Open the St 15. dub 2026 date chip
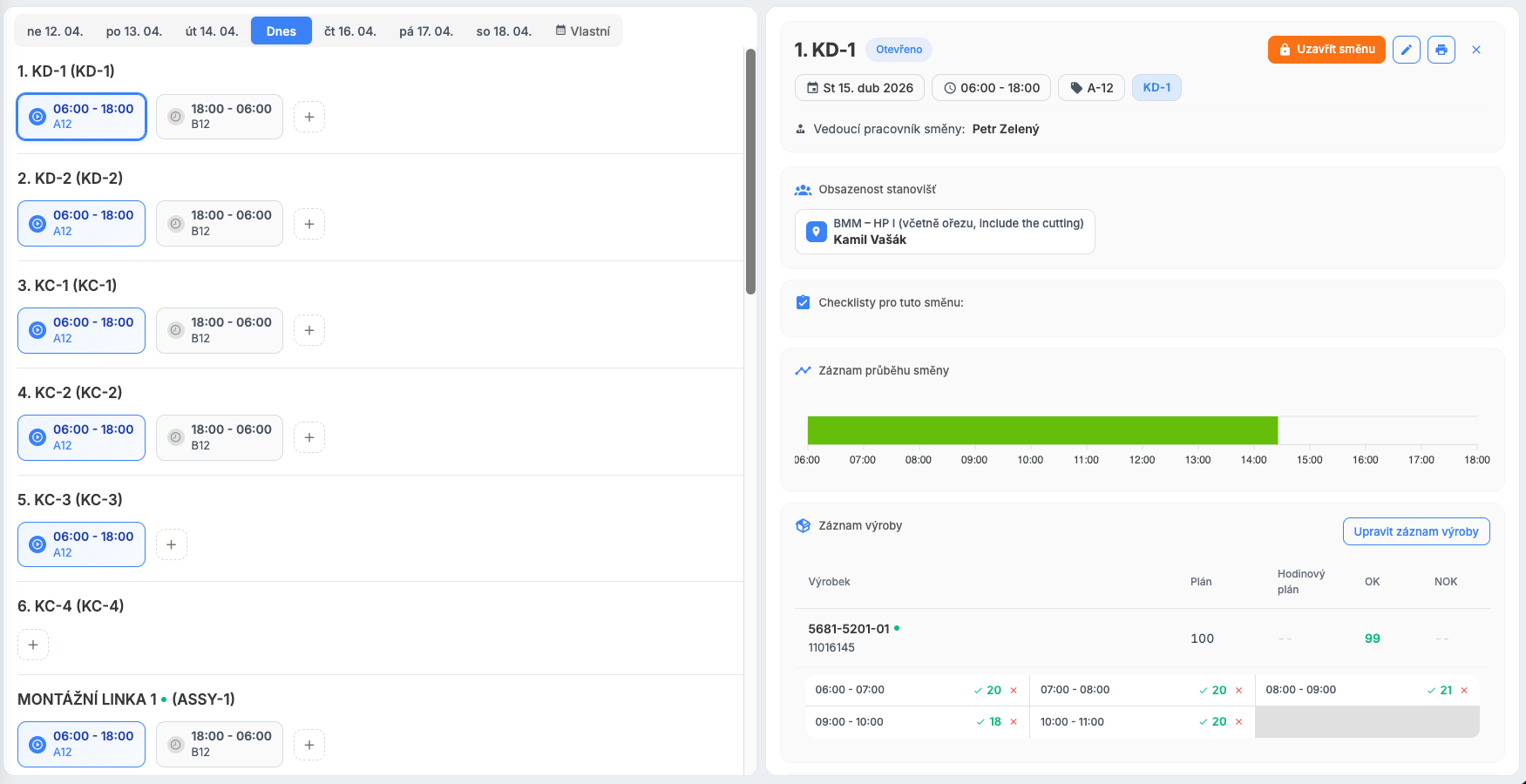 point(859,88)
